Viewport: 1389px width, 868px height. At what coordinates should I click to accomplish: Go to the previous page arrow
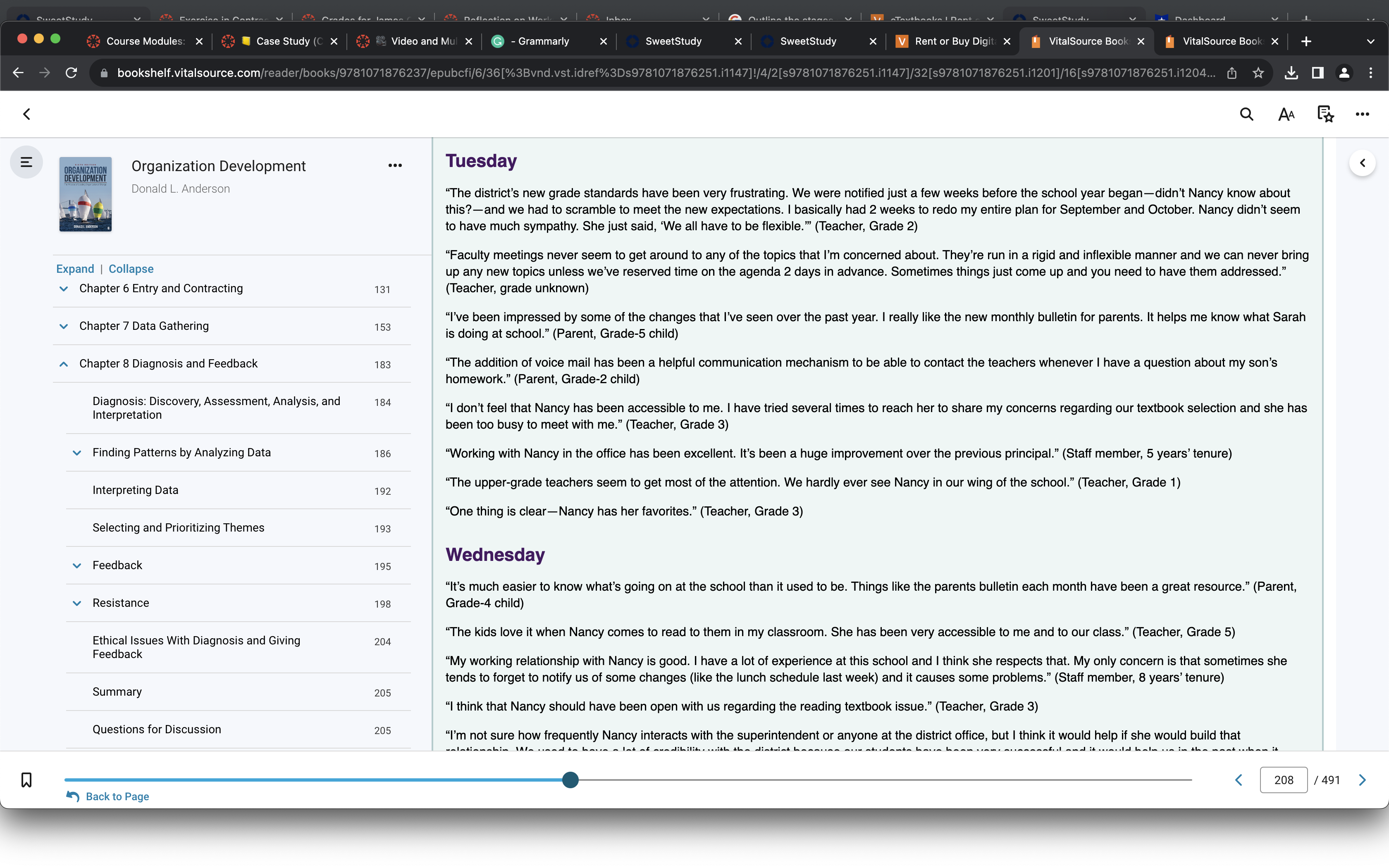1239,780
